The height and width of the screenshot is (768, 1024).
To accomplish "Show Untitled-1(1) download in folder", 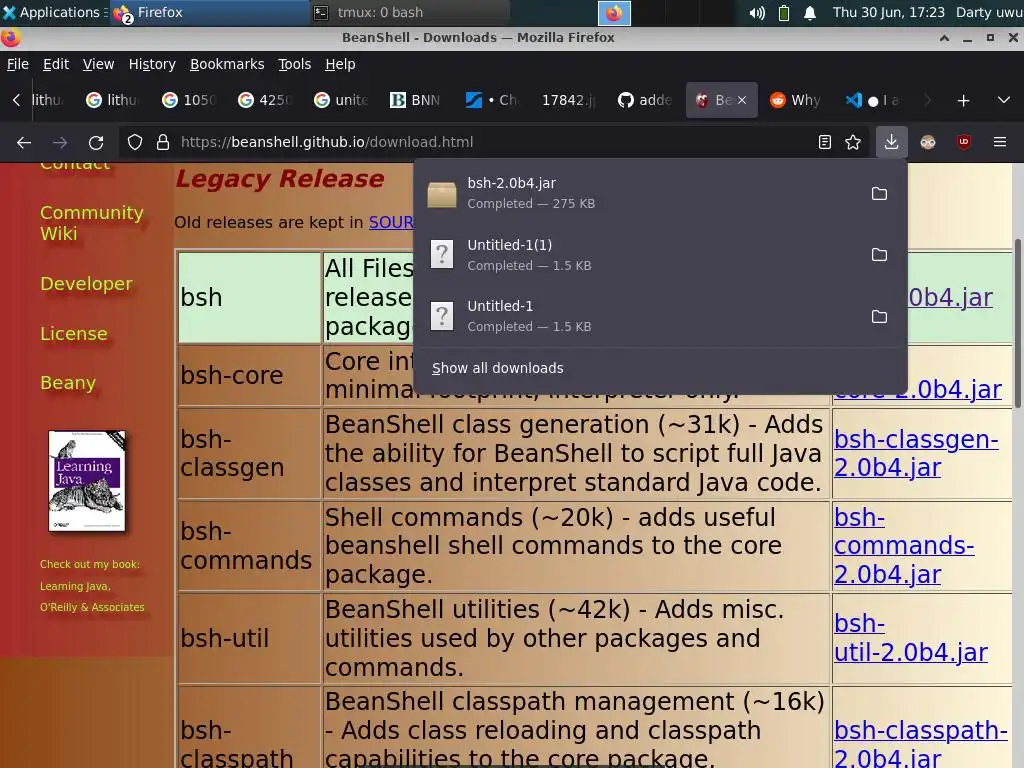I will (x=879, y=255).
